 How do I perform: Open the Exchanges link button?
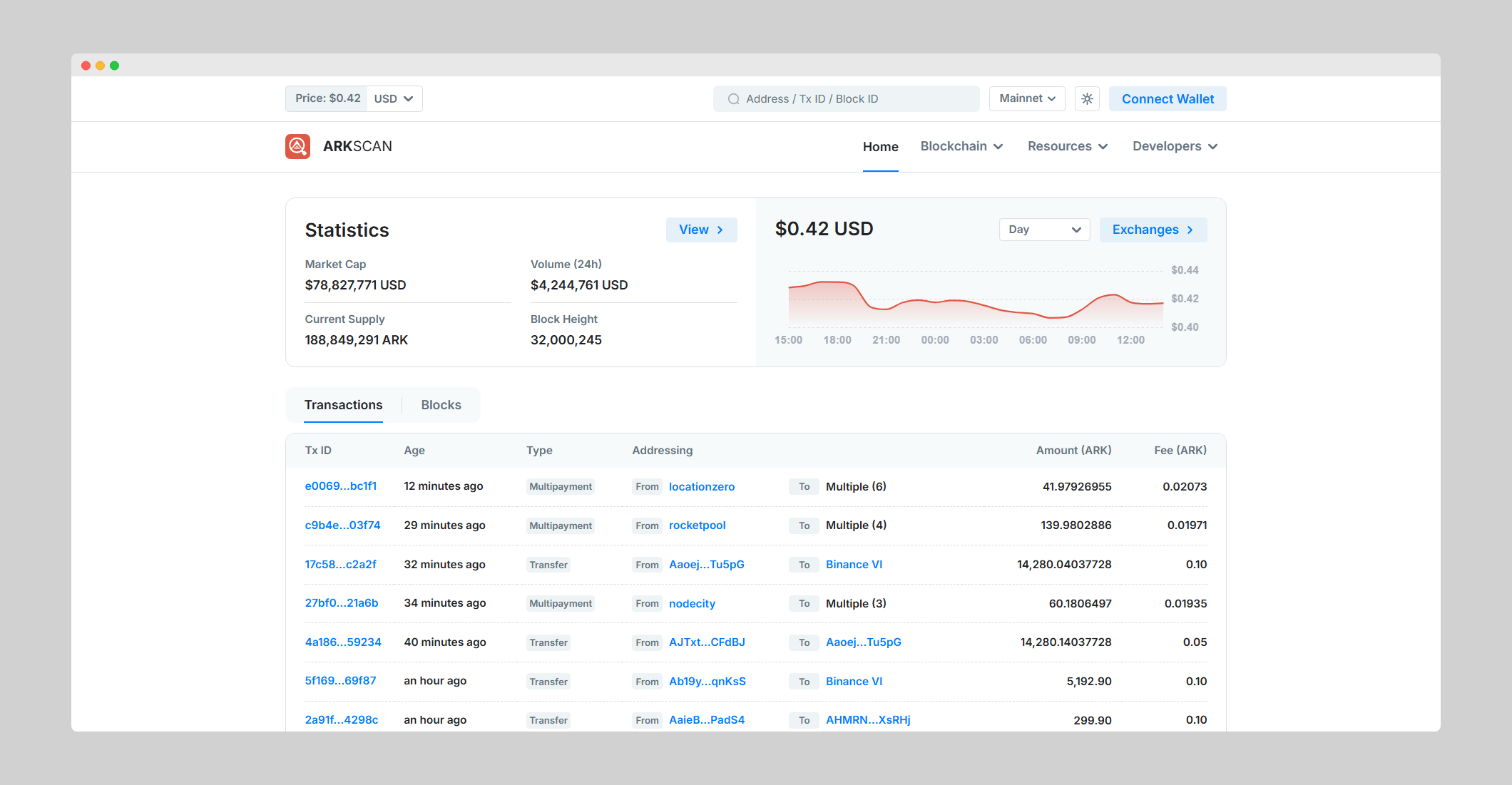click(x=1153, y=230)
